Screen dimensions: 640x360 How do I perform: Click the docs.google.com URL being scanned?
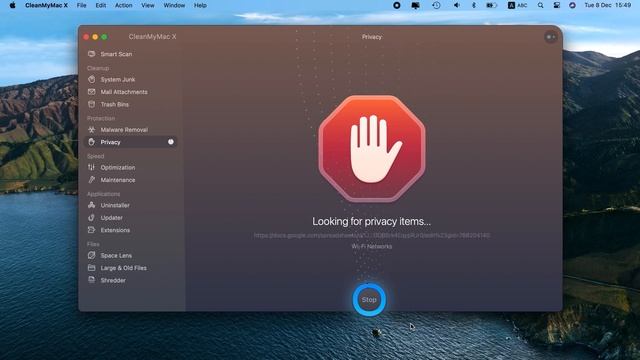point(371,236)
